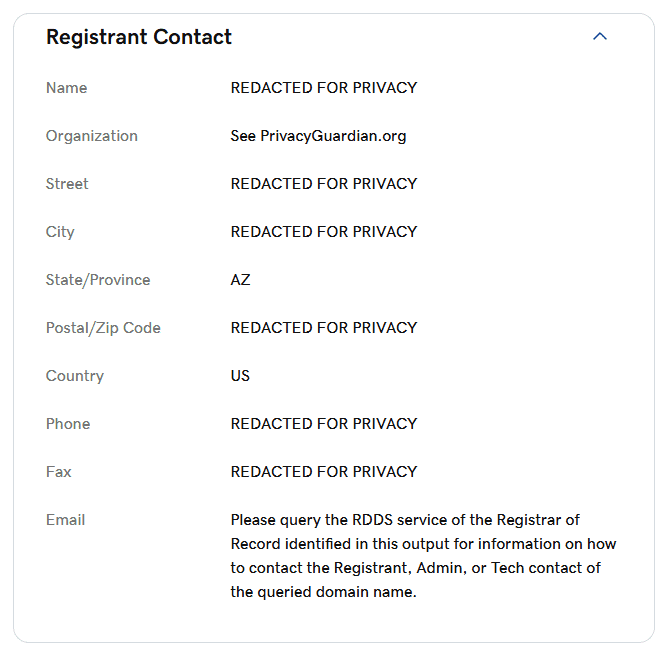The height and width of the screenshot is (652, 668).
Task: Click the RDDS service email notice text
Action: (423, 556)
